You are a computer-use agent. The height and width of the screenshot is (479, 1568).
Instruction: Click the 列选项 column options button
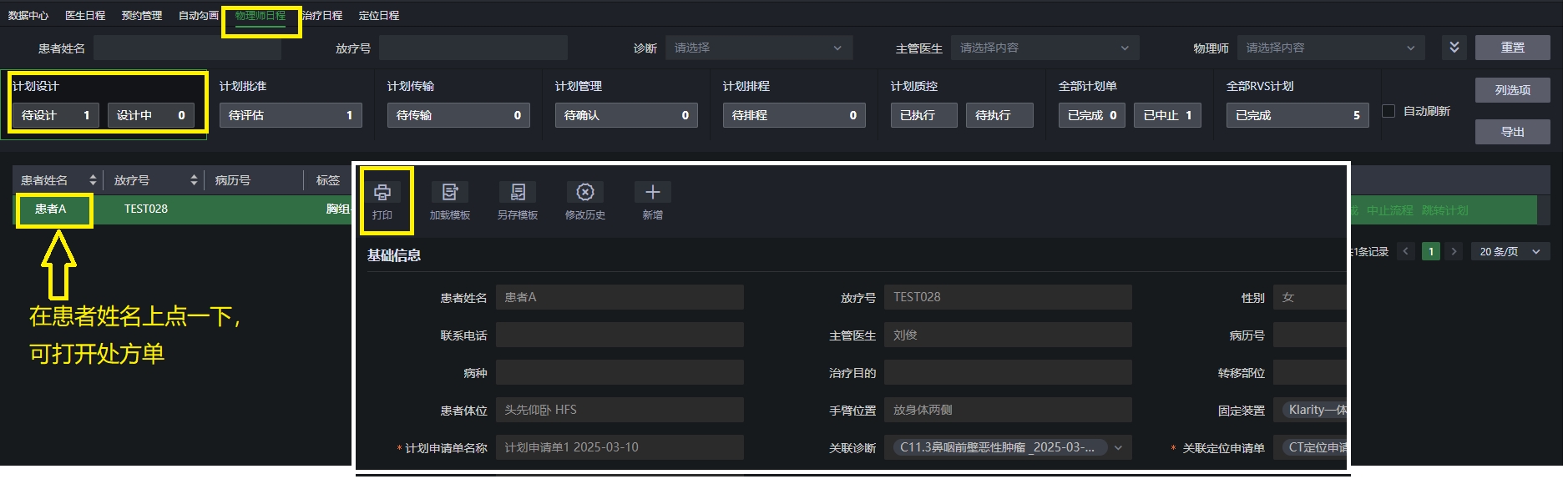1512,90
